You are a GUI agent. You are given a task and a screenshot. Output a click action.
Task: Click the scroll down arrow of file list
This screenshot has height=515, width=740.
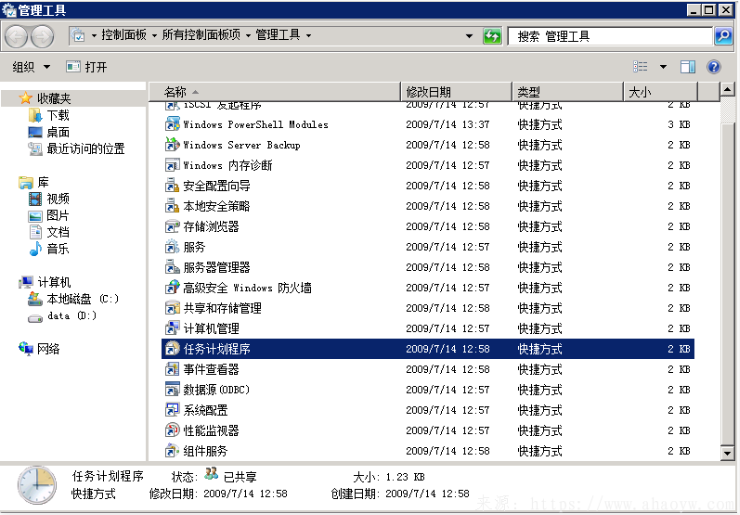pyautogui.click(x=728, y=453)
